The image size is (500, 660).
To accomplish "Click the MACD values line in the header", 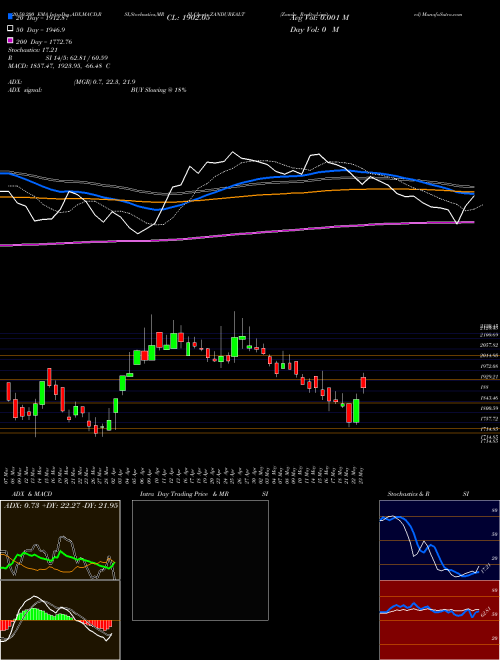I will 59,66.
